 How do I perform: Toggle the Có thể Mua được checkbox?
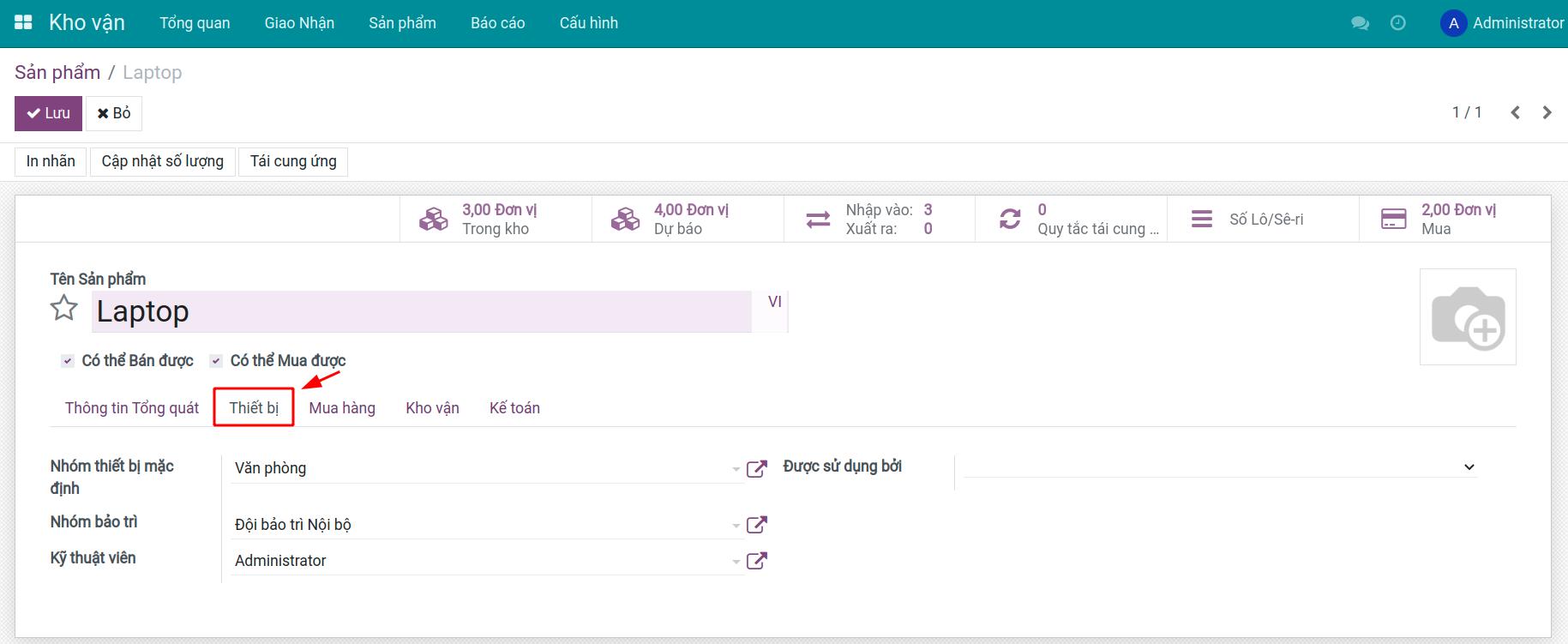216,361
